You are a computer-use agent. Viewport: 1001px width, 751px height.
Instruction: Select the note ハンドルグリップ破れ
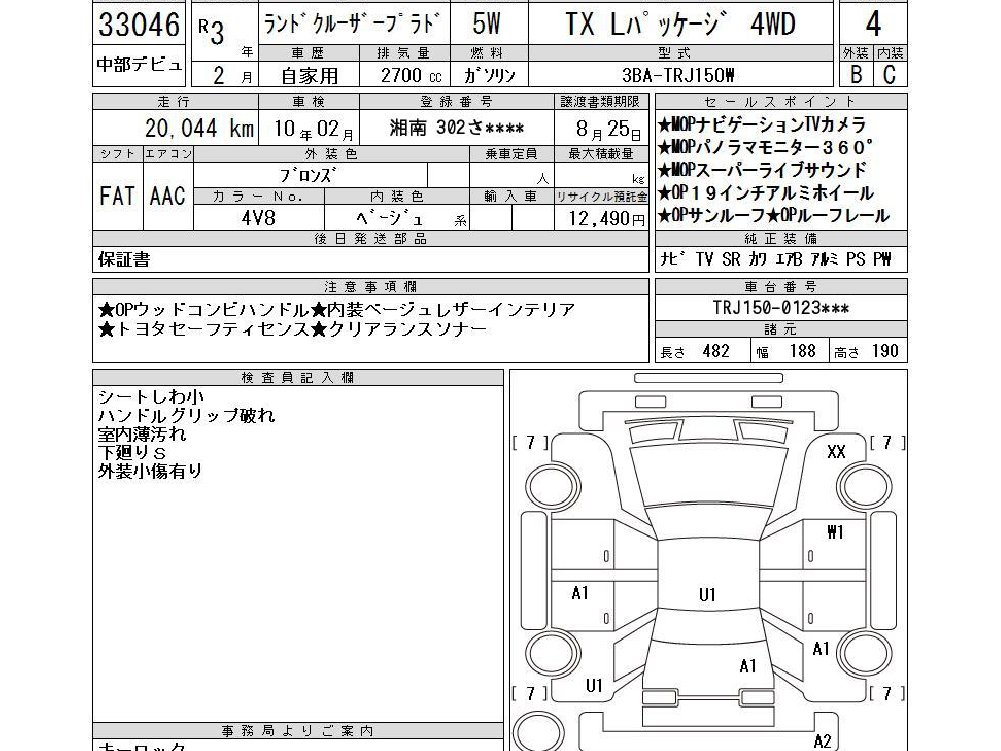click(x=186, y=416)
